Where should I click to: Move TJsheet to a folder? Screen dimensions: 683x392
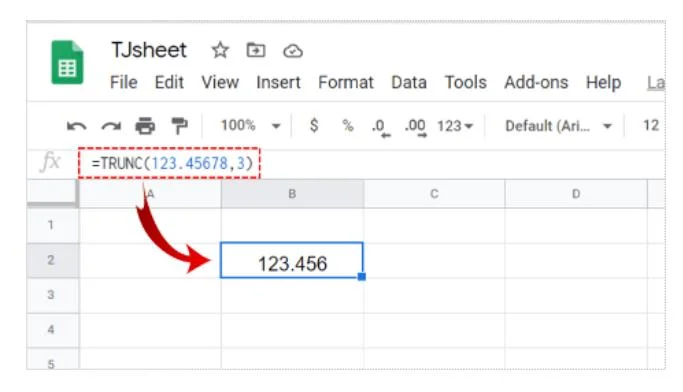click(x=256, y=51)
